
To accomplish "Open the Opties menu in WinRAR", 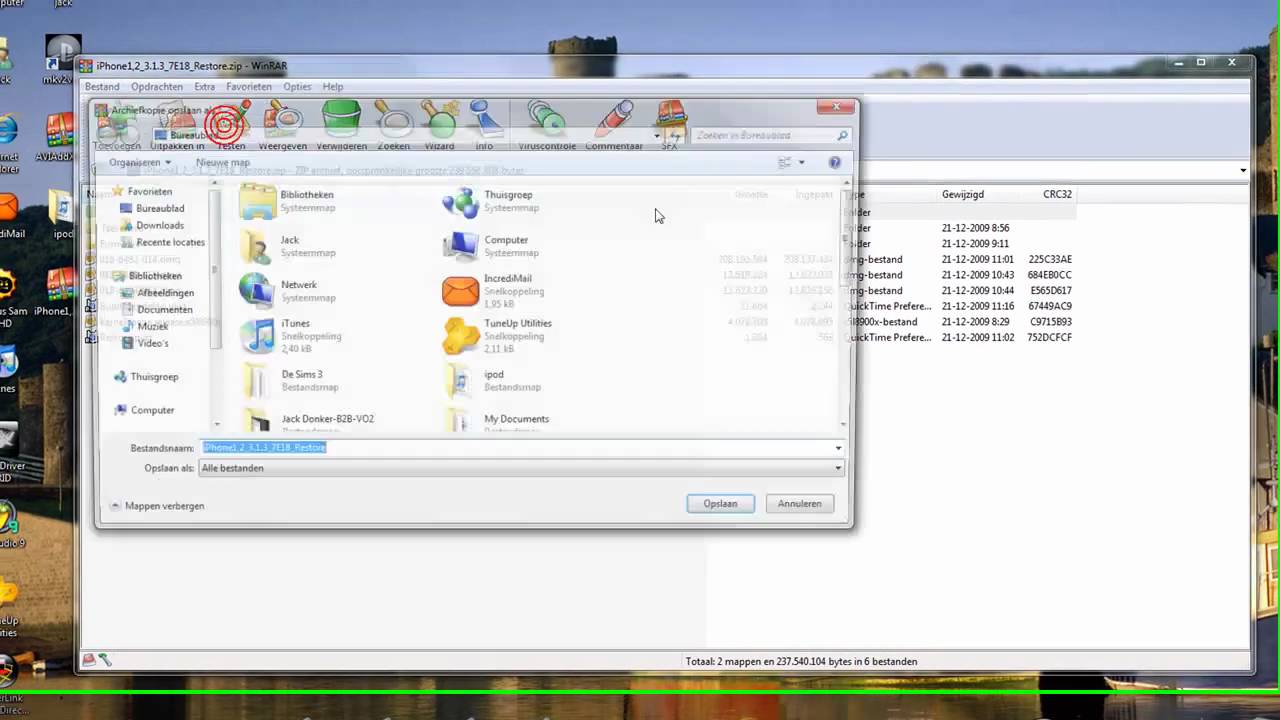I will (297, 87).
